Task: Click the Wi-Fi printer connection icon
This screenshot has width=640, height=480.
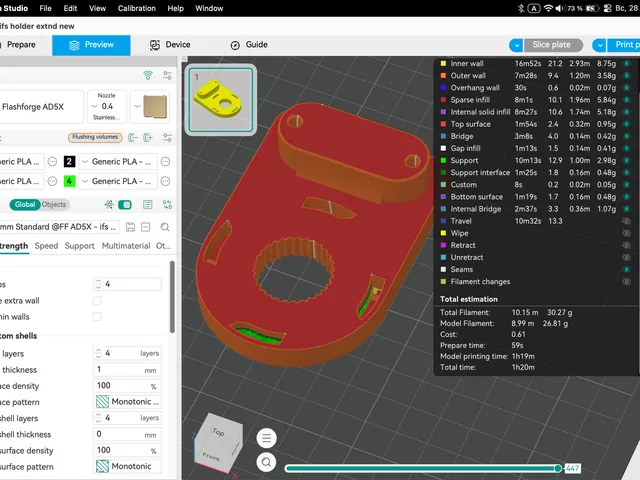Action: (x=148, y=75)
